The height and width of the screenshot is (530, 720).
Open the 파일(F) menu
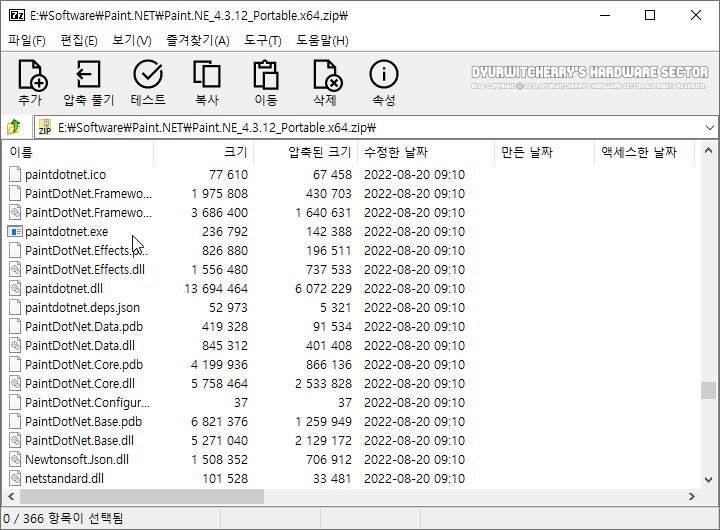click(27, 40)
